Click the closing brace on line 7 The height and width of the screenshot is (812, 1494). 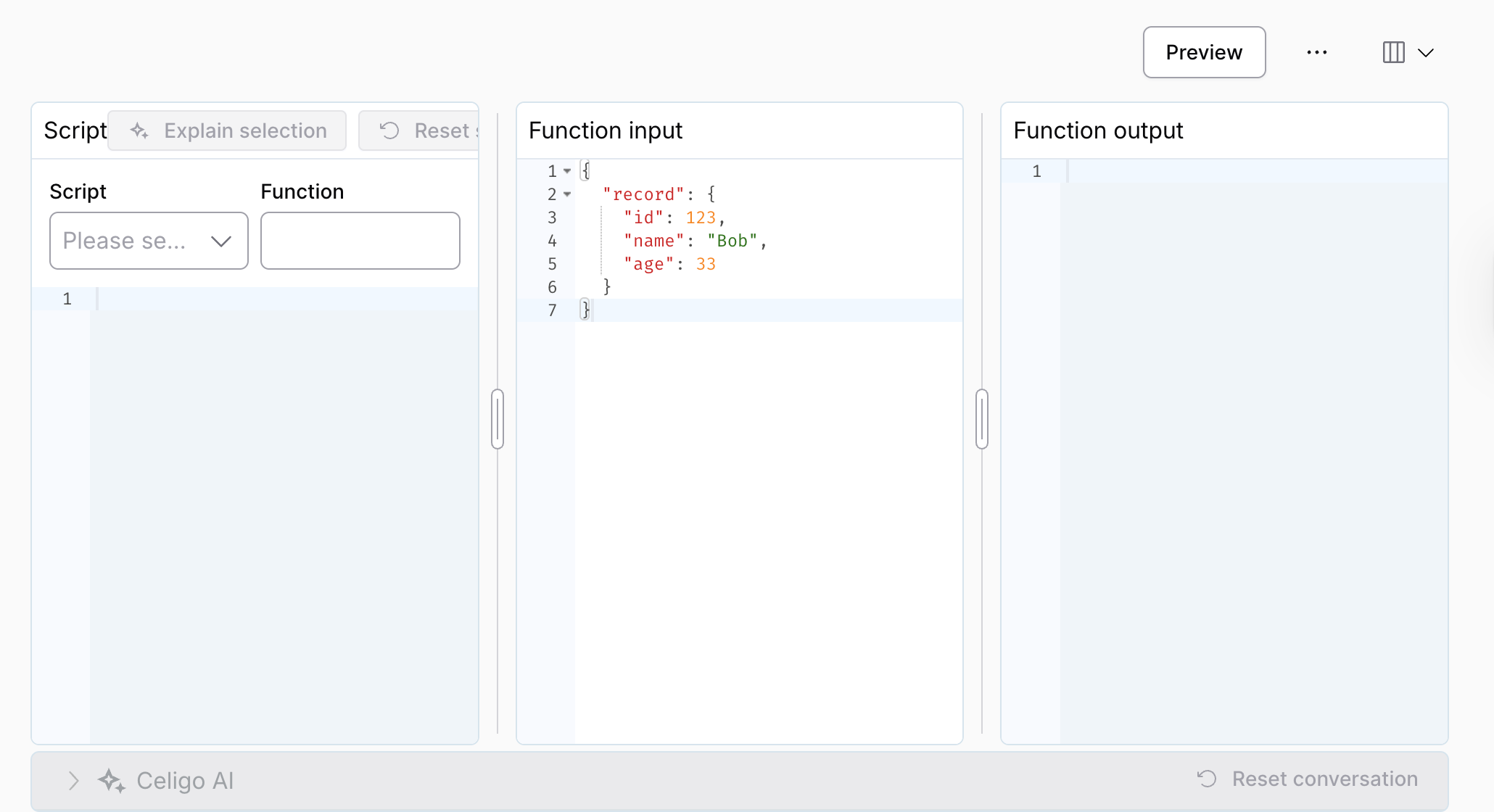pyautogui.click(x=586, y=310)
